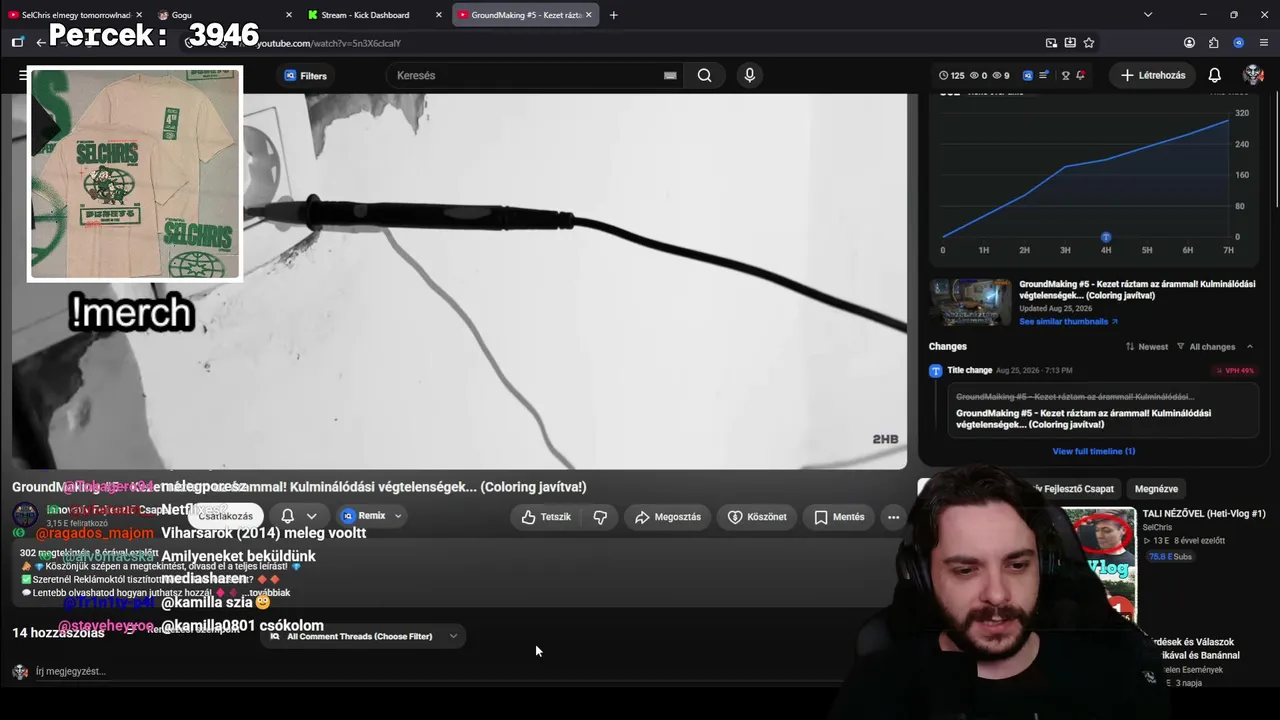Click the blue vidIQ extension icon in browser toolbar

click(1239, 43)
